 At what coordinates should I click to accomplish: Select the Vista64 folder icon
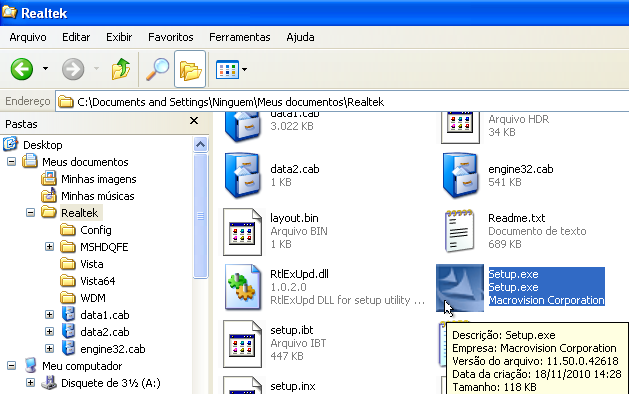(x=68, y=281)
